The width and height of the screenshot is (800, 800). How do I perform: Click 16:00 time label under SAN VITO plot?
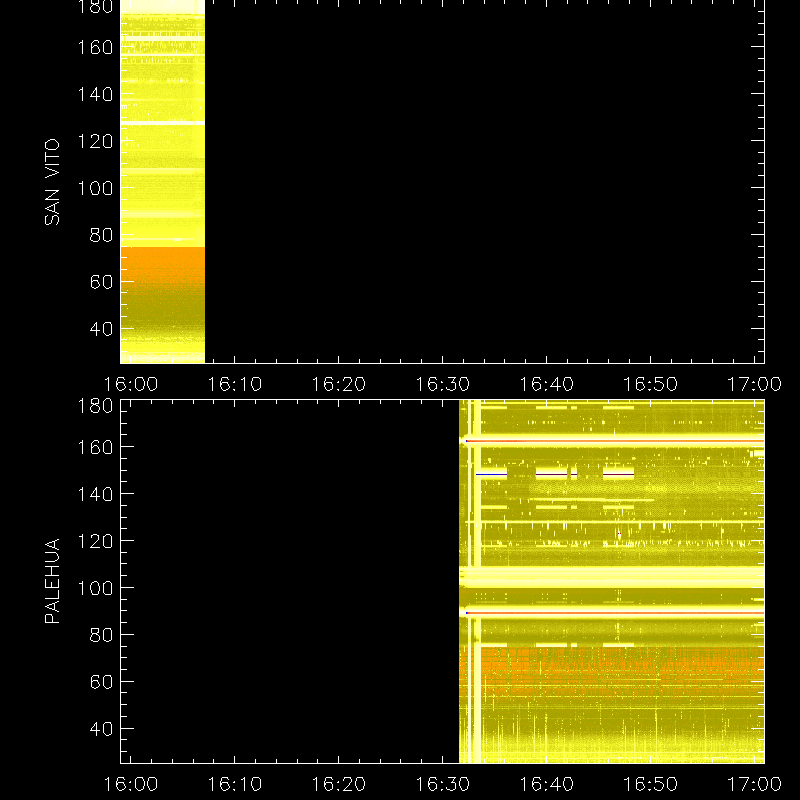point(131,384)
